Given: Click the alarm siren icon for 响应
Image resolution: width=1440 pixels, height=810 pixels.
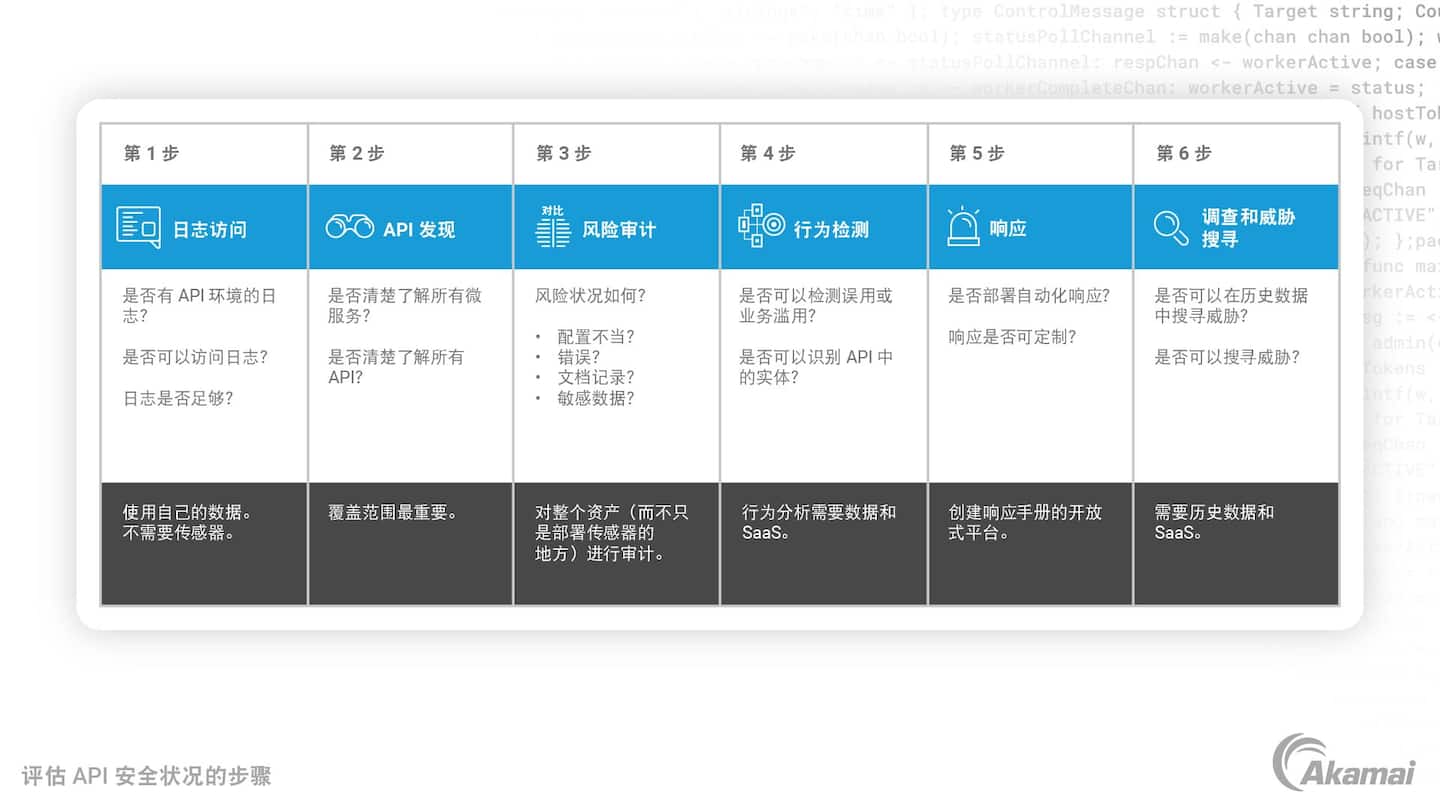Looking at the screenshot, I should tap(963, 227).
